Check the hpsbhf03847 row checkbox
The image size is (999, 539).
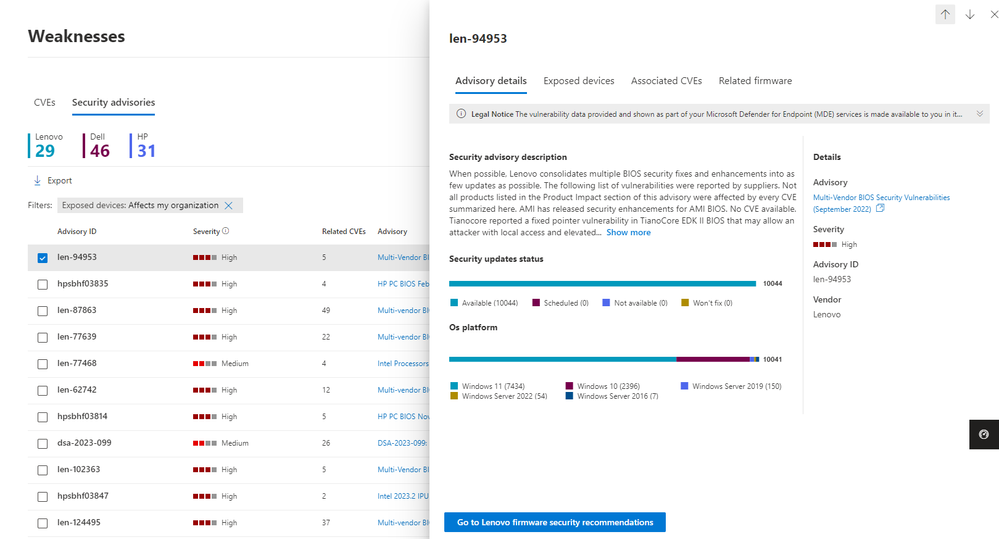tap(43, 497)
